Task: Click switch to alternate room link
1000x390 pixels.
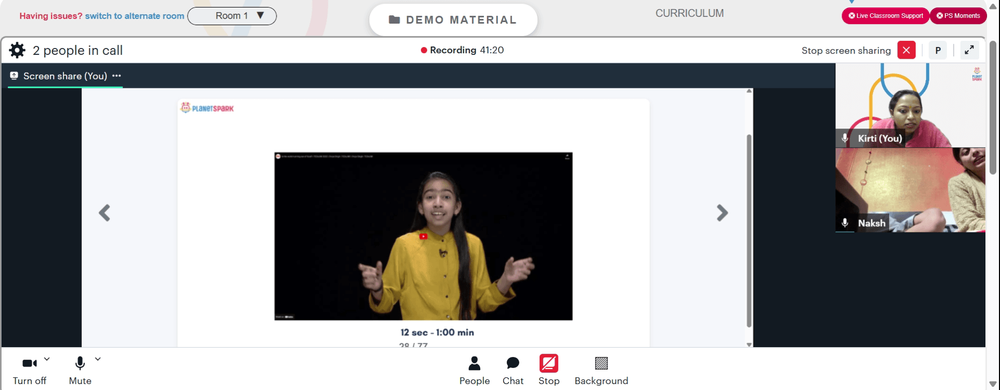Action: 135,16
